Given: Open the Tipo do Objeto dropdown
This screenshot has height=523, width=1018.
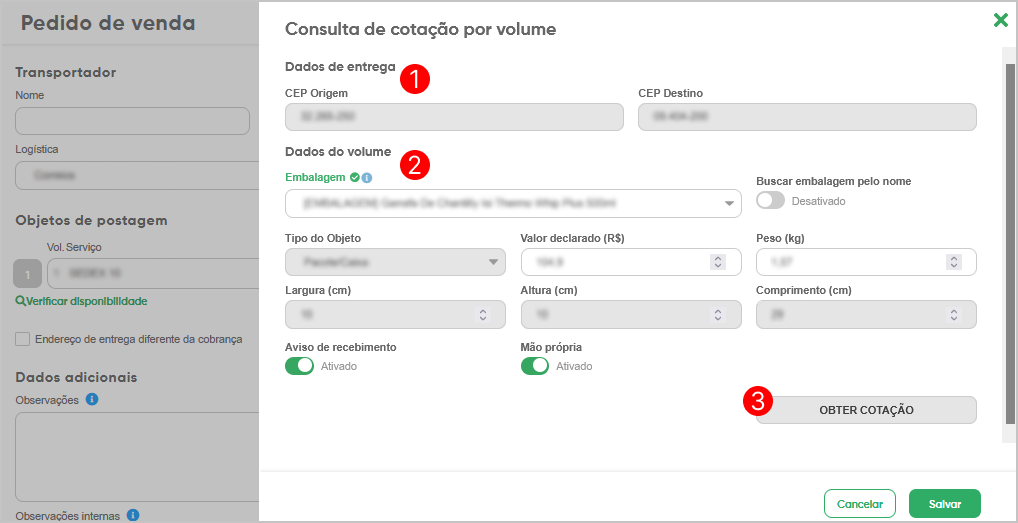Looking at the screenshot, I should (395, 262).
